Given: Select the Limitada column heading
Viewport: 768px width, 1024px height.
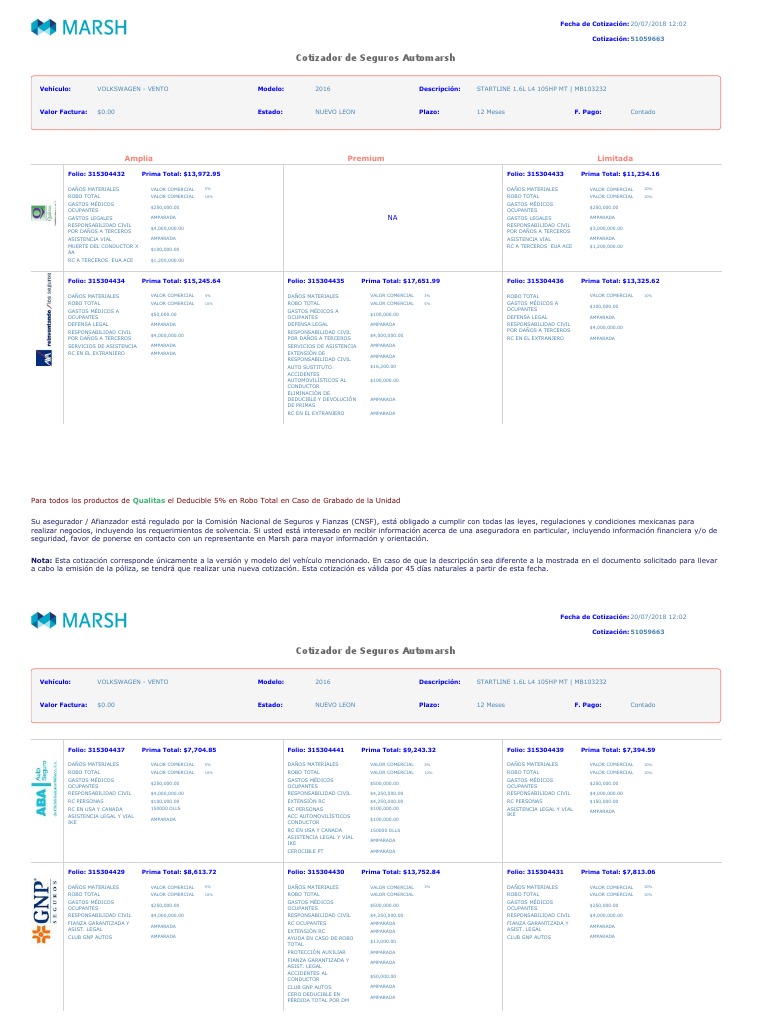Looking at the screenshot, I should point(615,158).
